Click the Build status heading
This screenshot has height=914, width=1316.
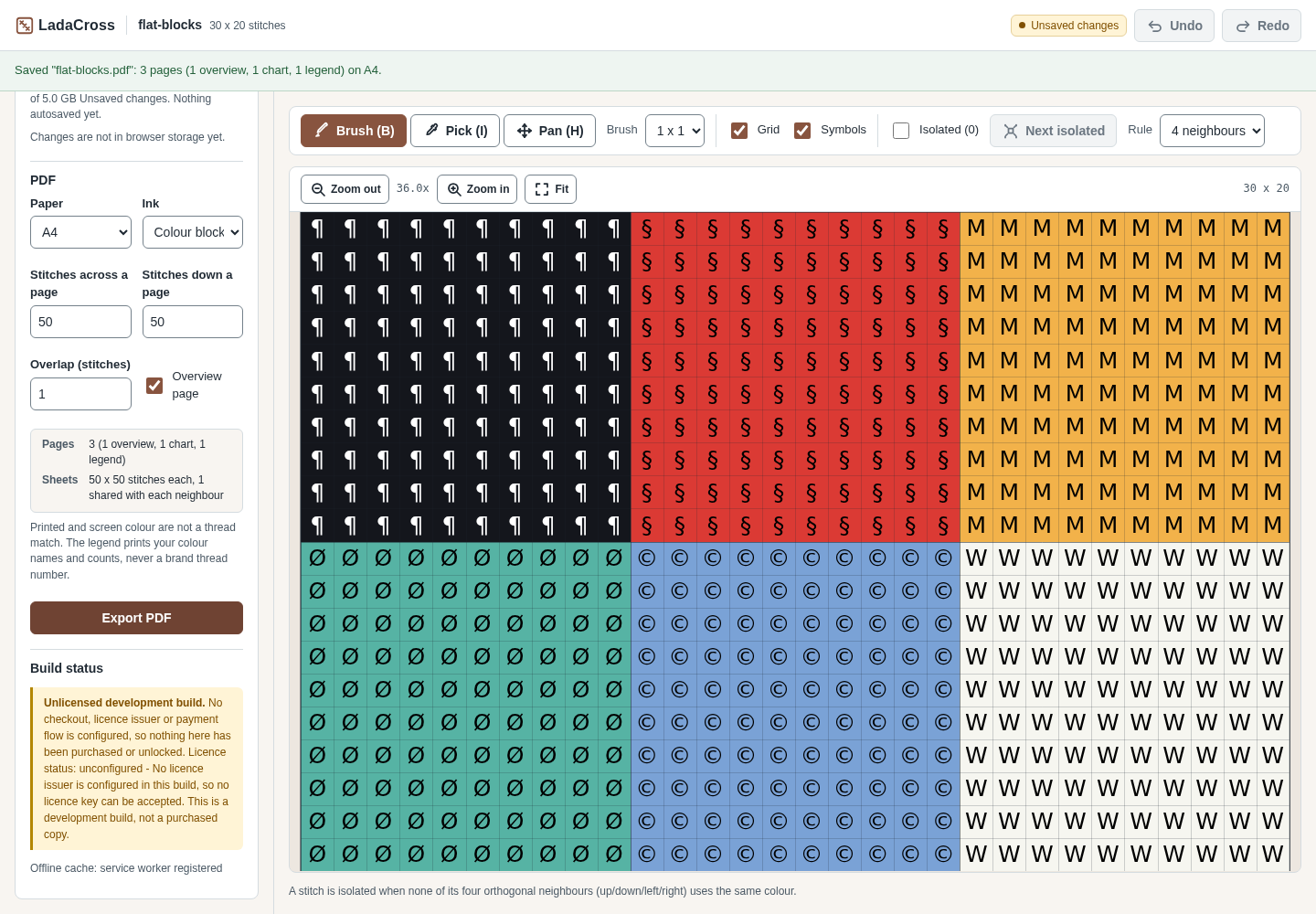point(67,668)
